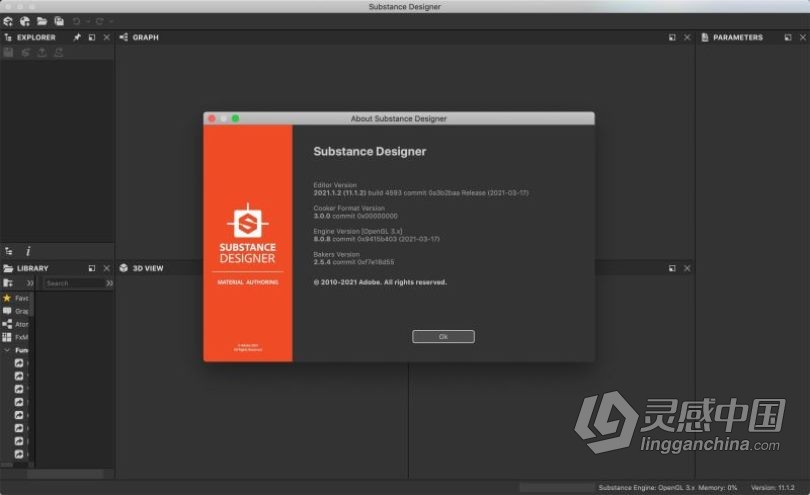This screenshot has height=495, width=810.
Task: Create a new Substance graph from main toolbar
Action: 8,21
